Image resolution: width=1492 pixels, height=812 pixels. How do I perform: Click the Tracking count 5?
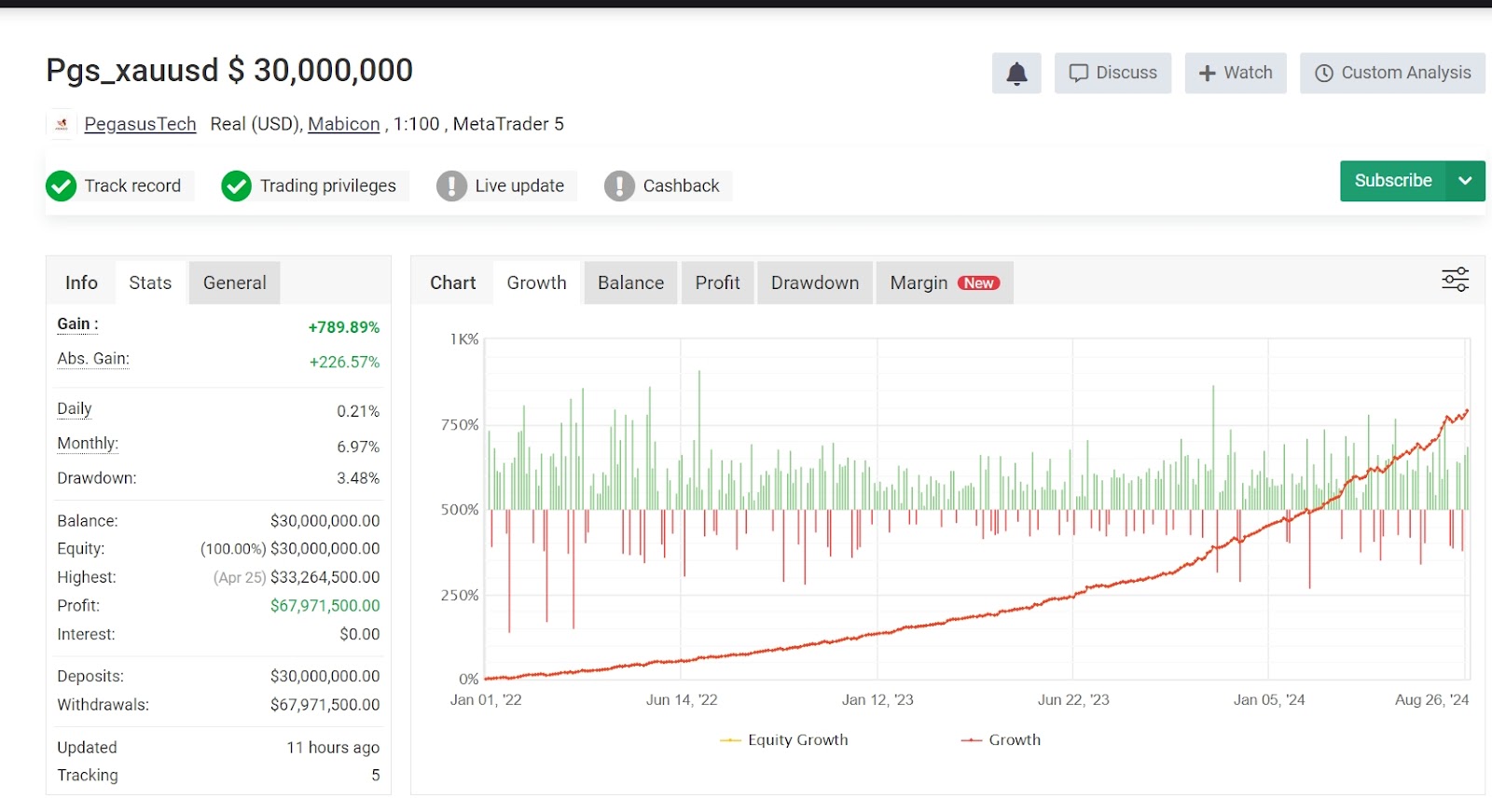click(x=376, y=776)
